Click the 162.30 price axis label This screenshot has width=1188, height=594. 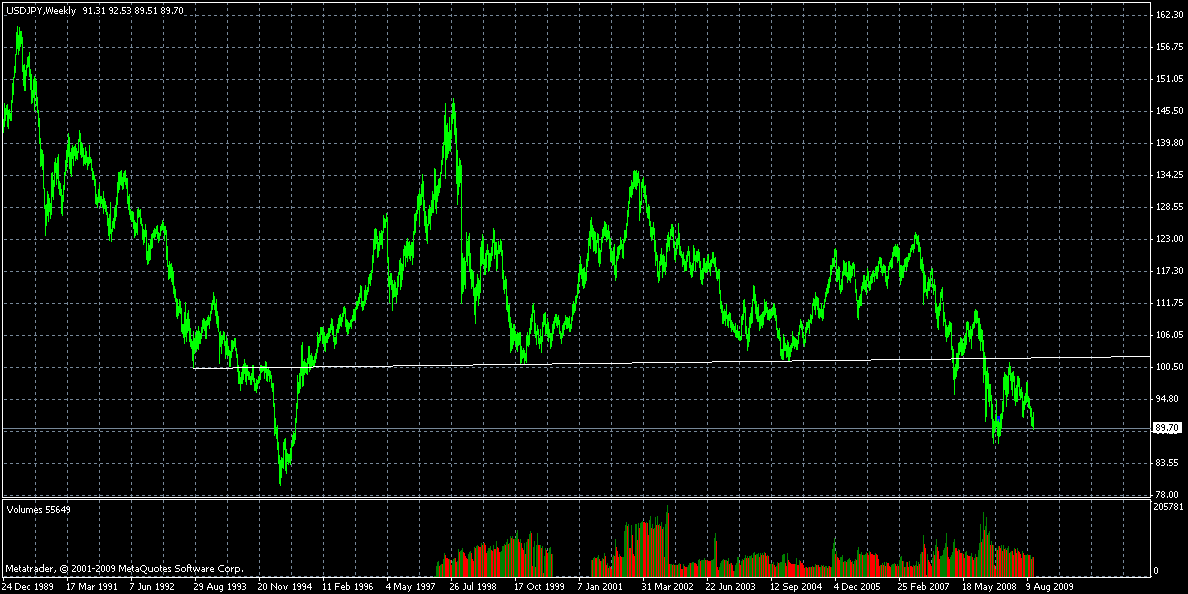1168,15
